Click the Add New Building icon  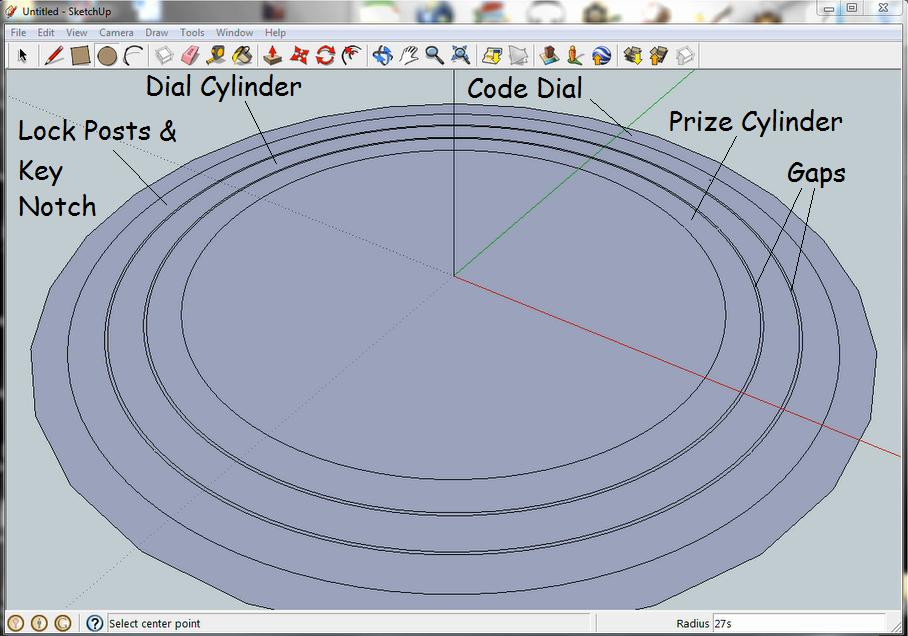pos(549,56)
